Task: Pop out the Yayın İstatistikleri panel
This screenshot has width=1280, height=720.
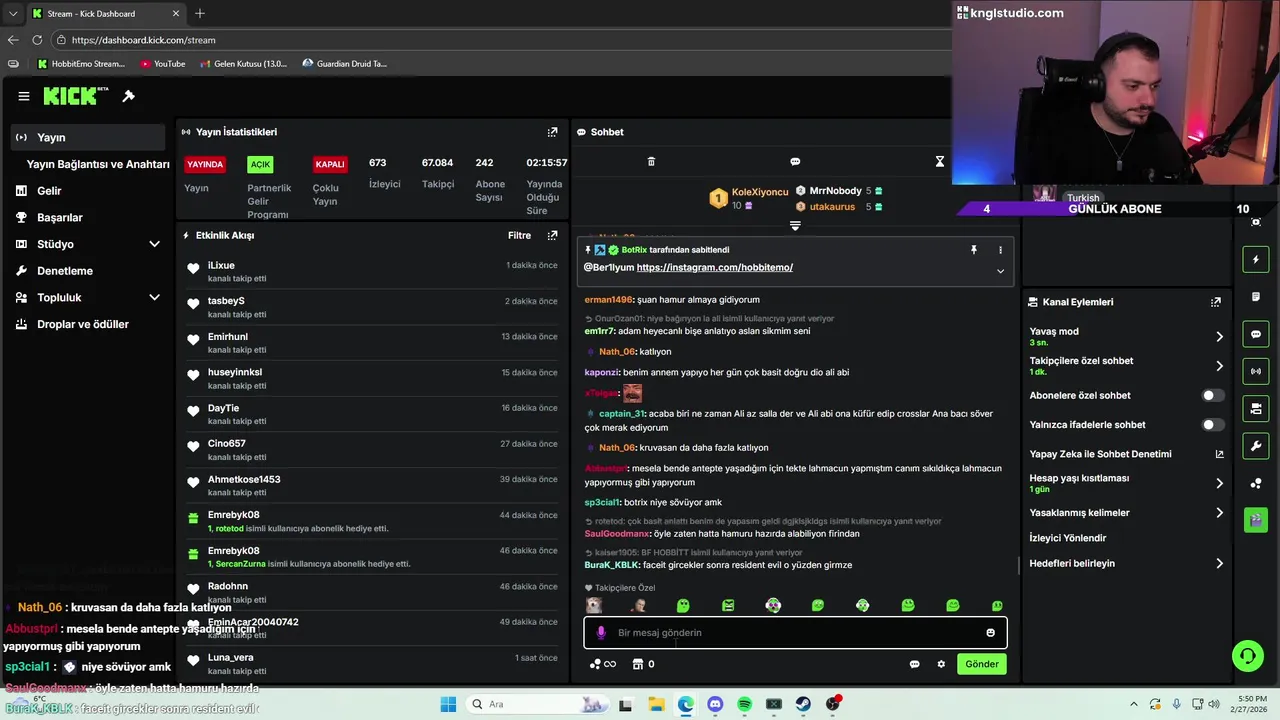Action: [x=552, y=132]
